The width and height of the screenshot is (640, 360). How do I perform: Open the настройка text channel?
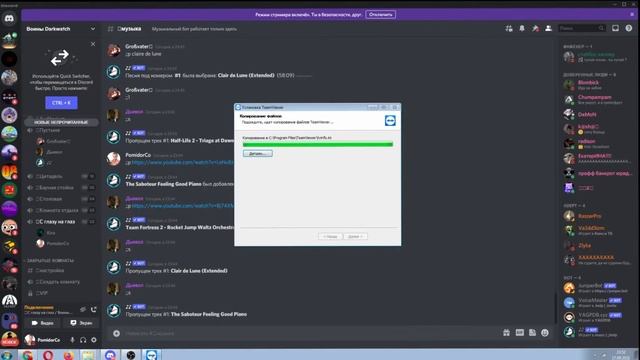click(60, 271)
